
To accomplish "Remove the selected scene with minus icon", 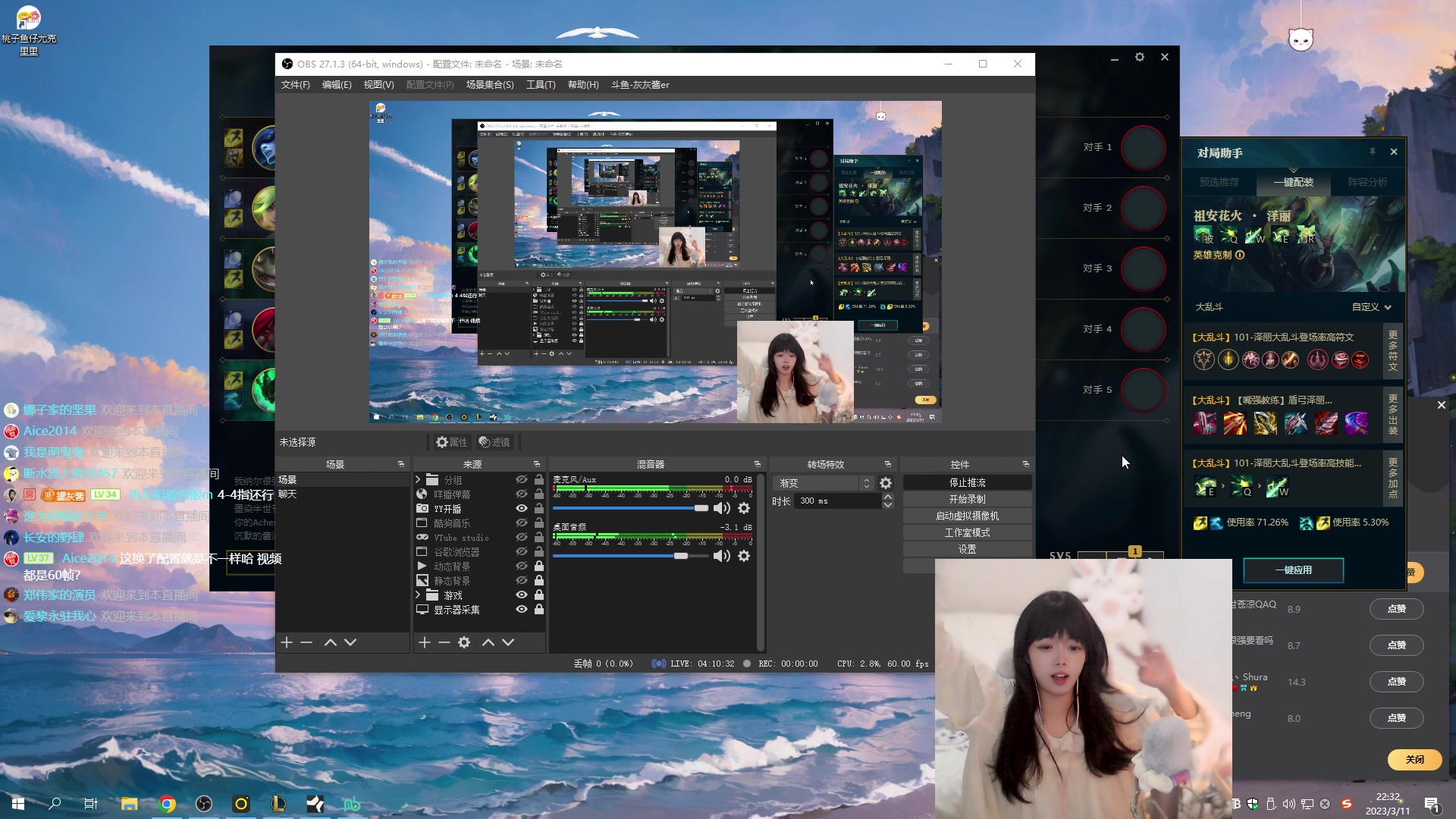I will [306, 642].
